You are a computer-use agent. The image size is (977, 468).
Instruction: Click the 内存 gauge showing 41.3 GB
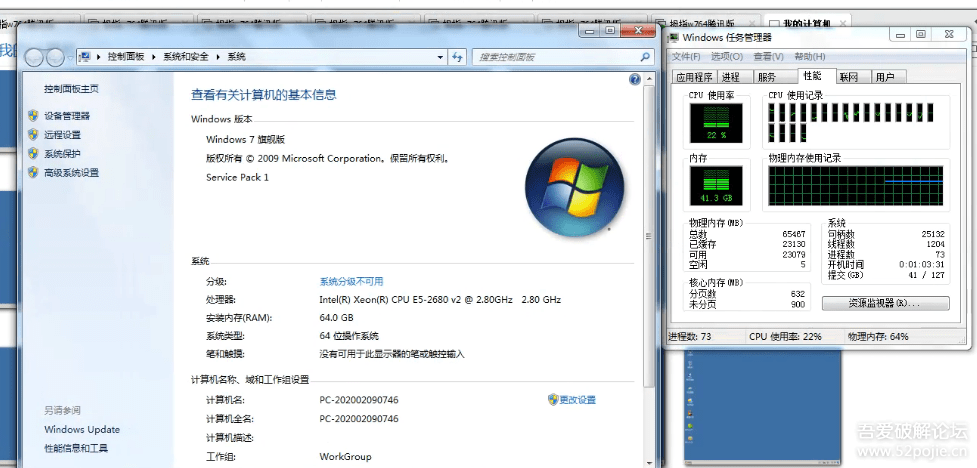[716, 186]
